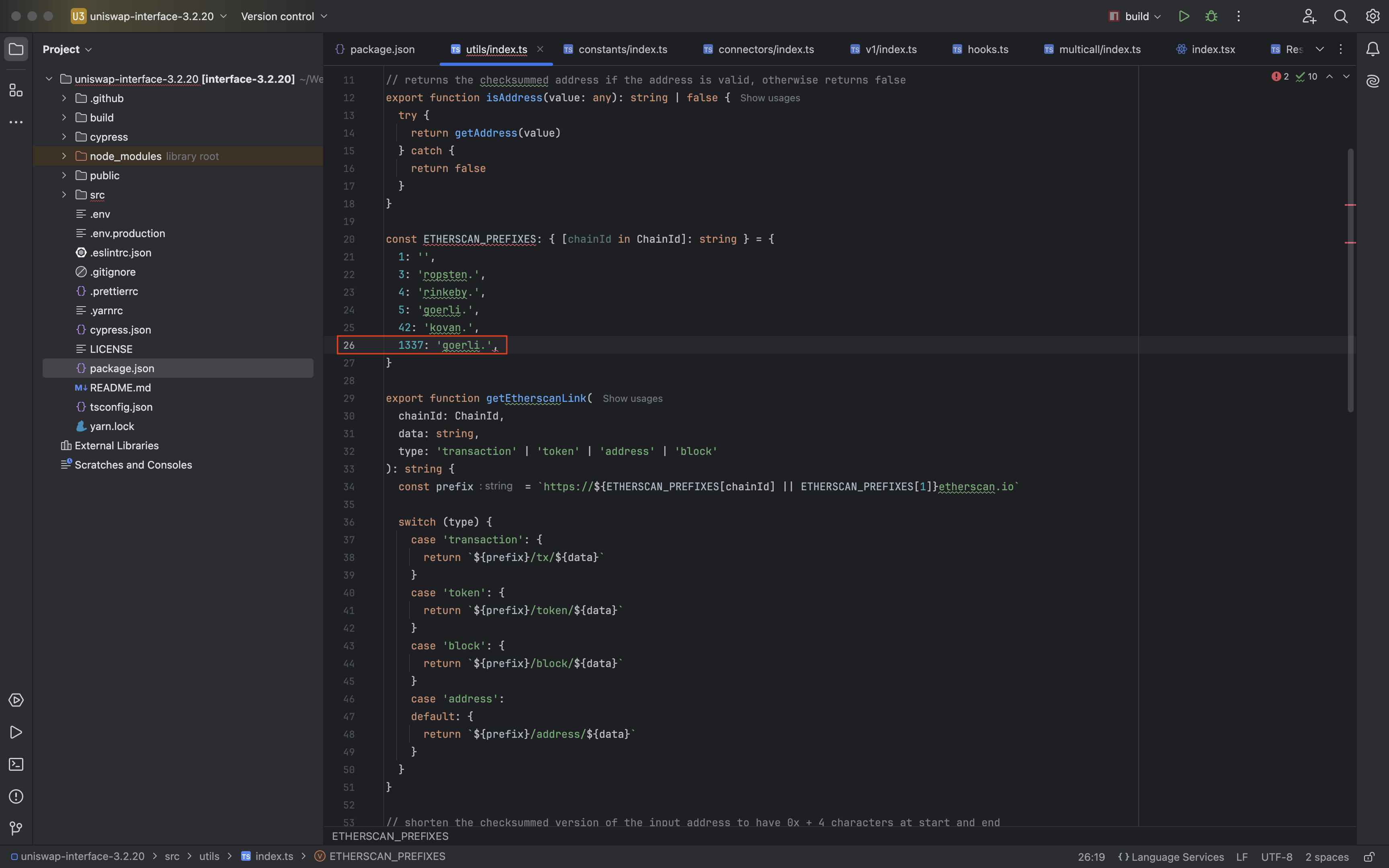Switch to multicall/index.ts tab
Viewport: 1389px width, 868px height.
1092,49
